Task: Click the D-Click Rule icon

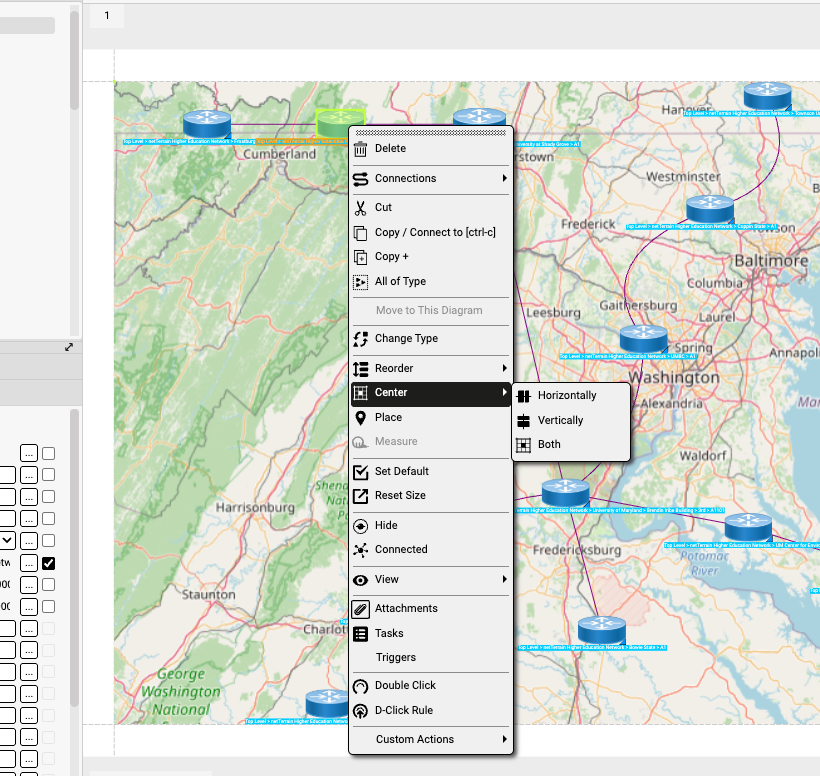Action: point(361,711)
